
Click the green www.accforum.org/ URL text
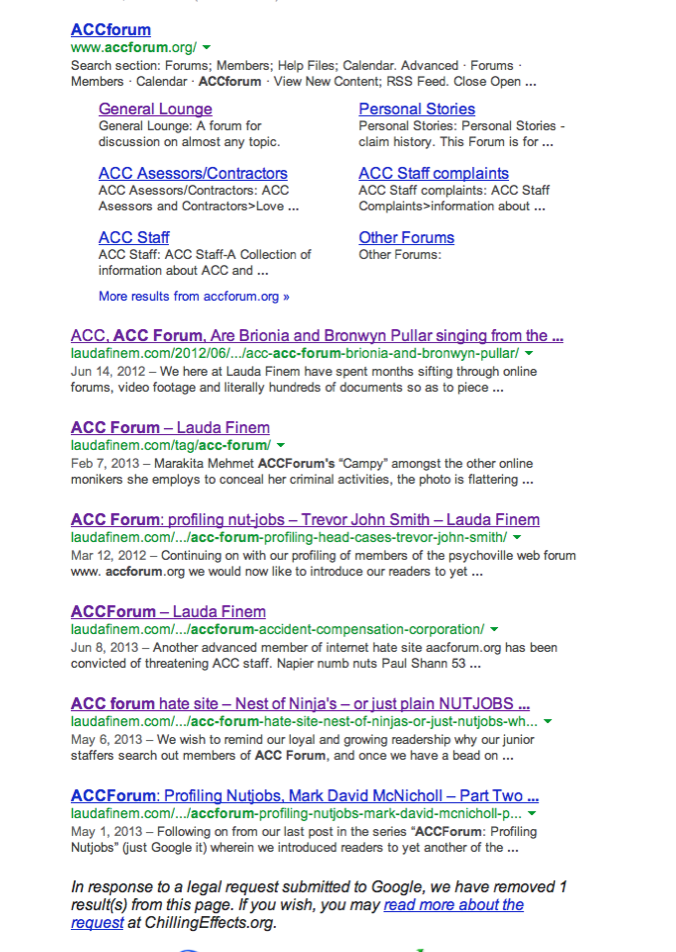click(134, 47)
